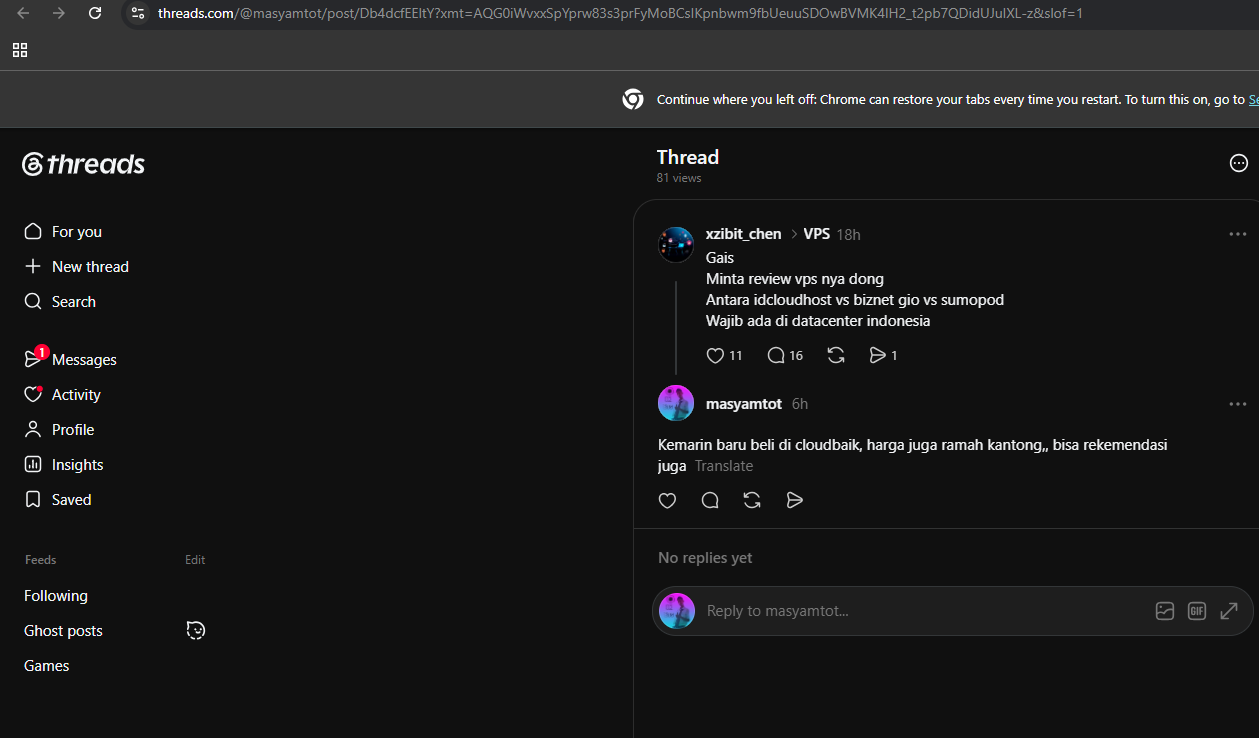Open xzibit_chen's profile avatar
The width and height of the screenshot is (1259, 738).
click(x=676, y=244)
